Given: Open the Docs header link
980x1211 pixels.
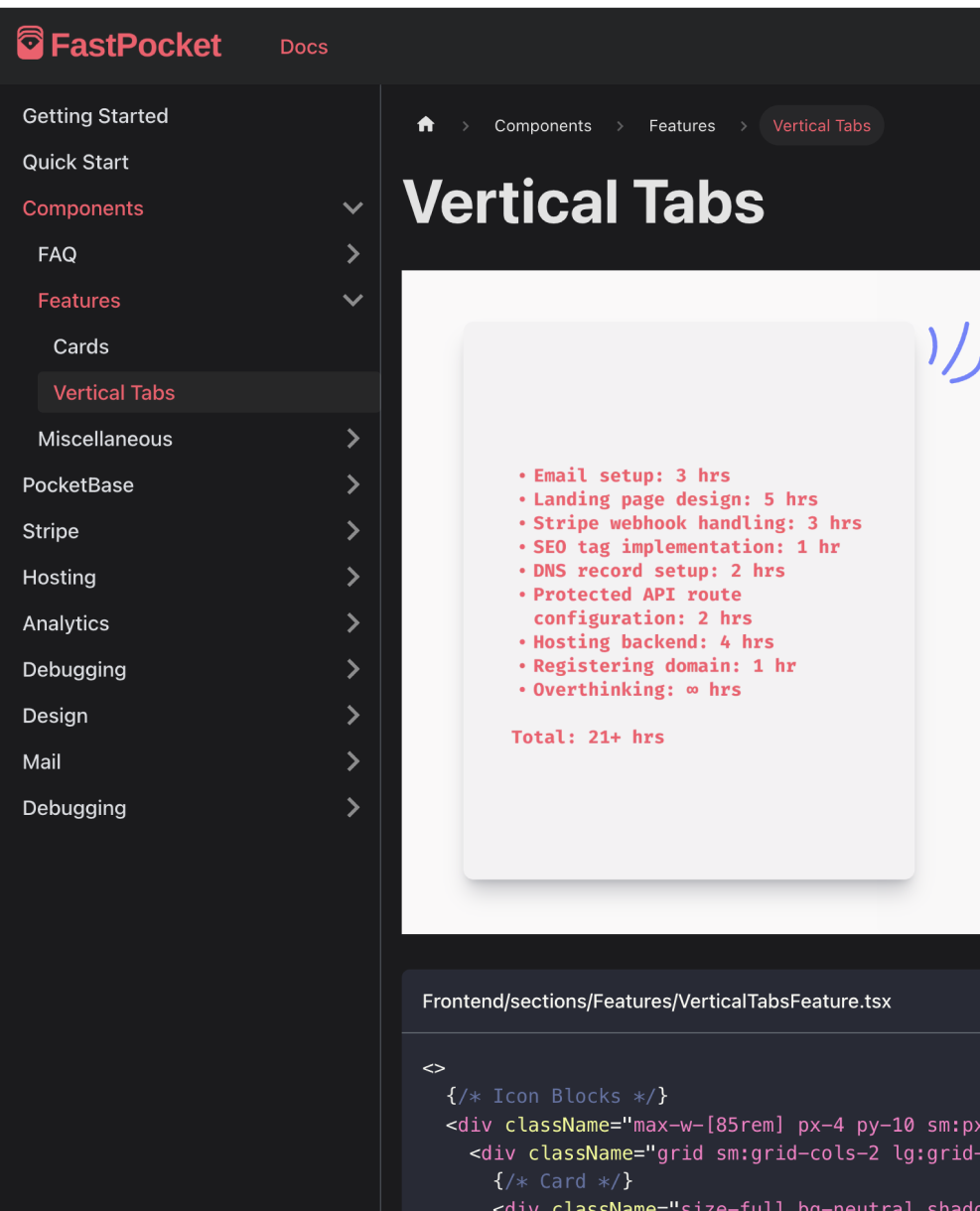Looking at the screenshot, I should click(304, 47).
